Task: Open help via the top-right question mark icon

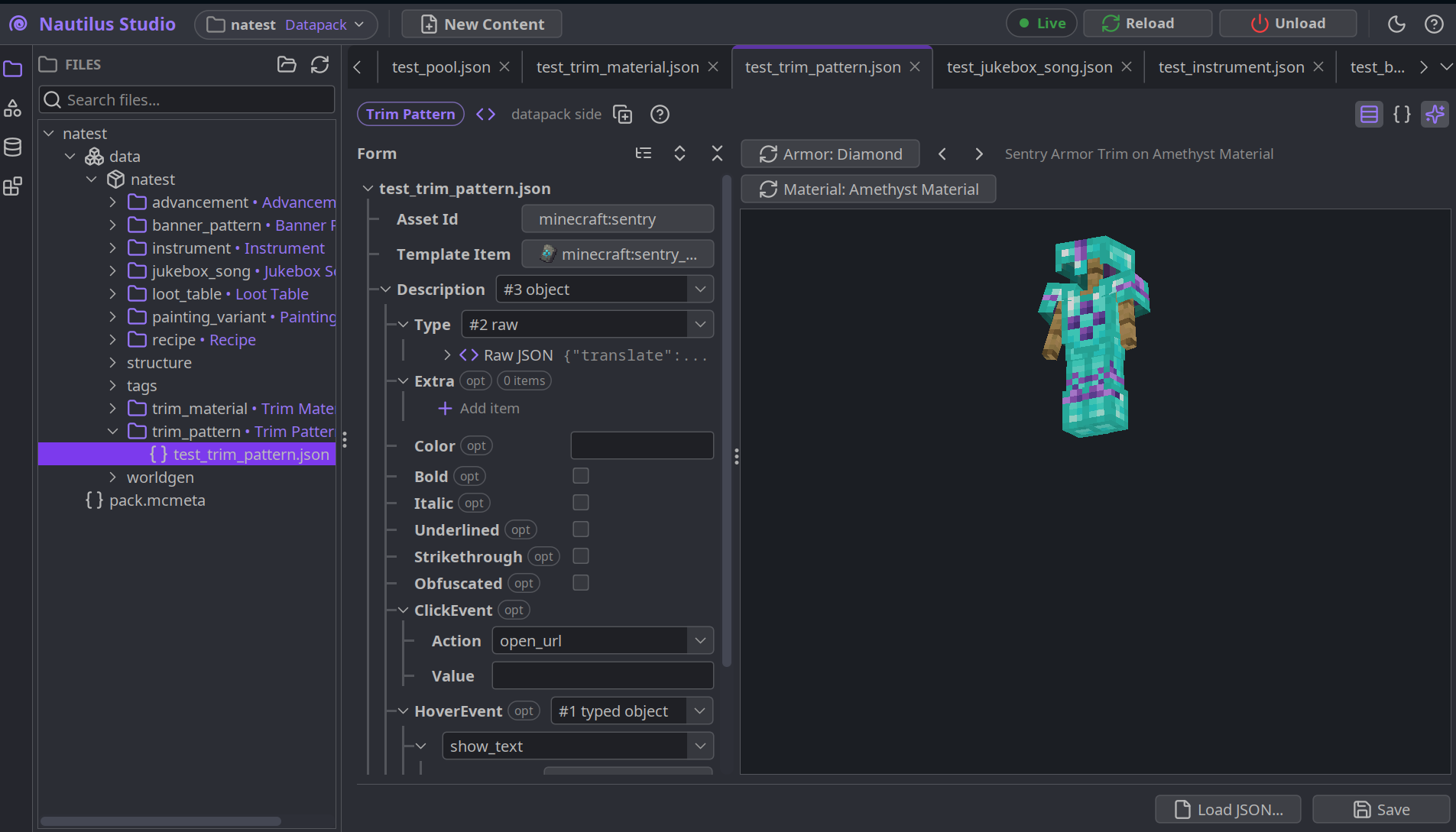Action: (x=1434, y=24)
